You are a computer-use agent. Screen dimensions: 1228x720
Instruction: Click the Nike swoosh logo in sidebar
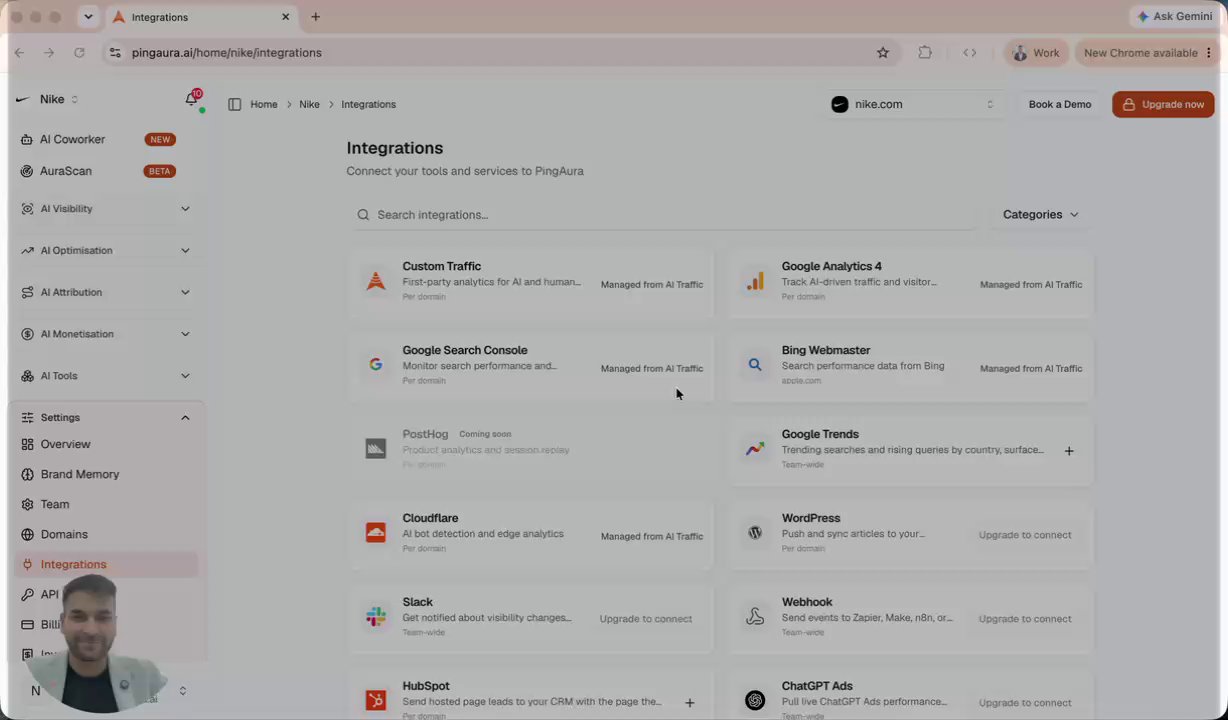(22, 99)
